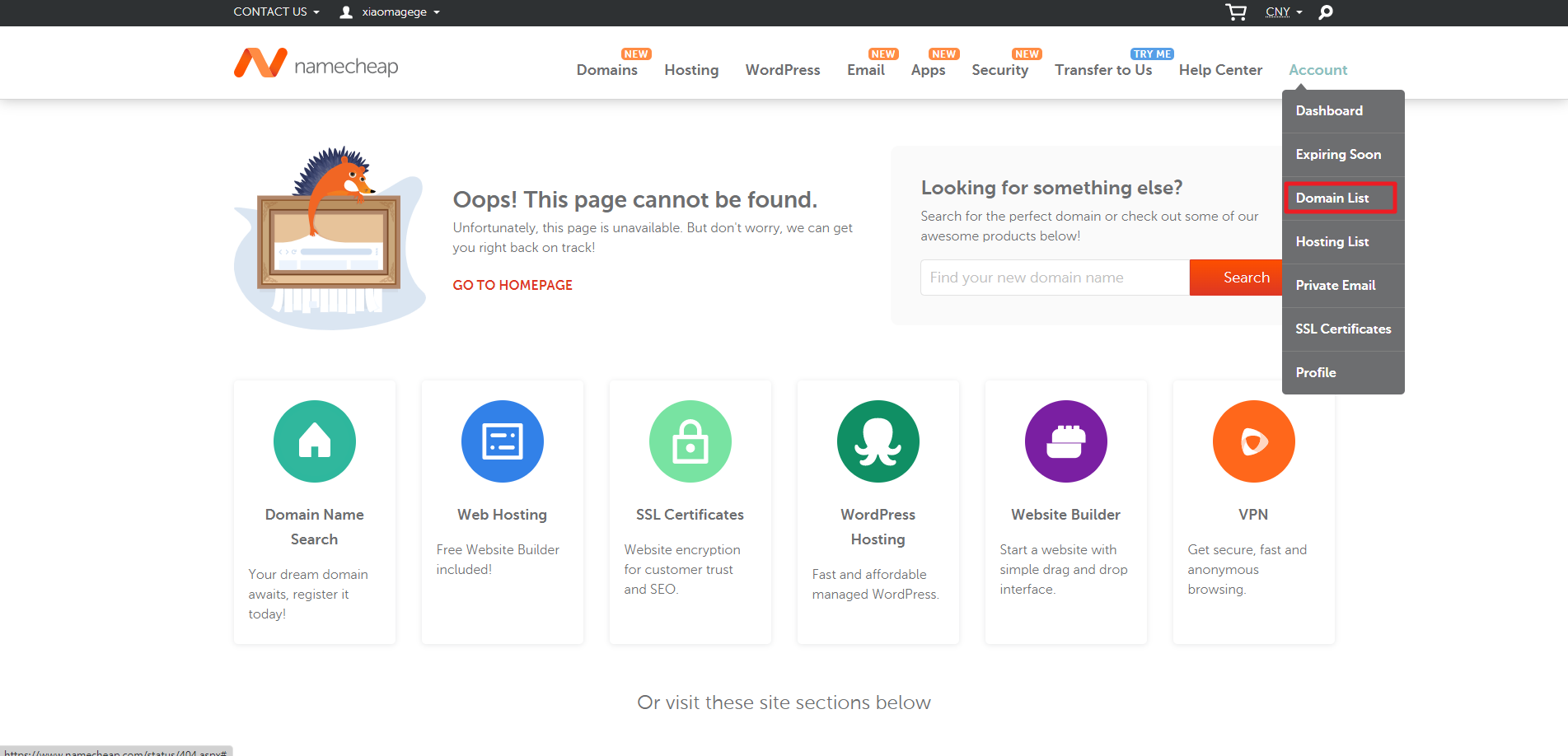The image size is (1568, 756).
Task: Click the 404 hedgehog illustration
Action: click(x=330, y=238)
